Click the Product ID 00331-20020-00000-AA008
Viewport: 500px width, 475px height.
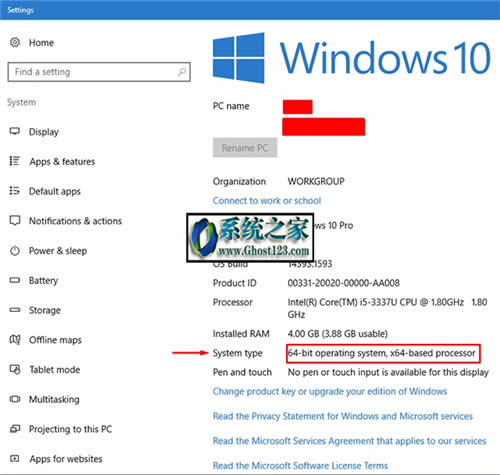click(343, 283)
